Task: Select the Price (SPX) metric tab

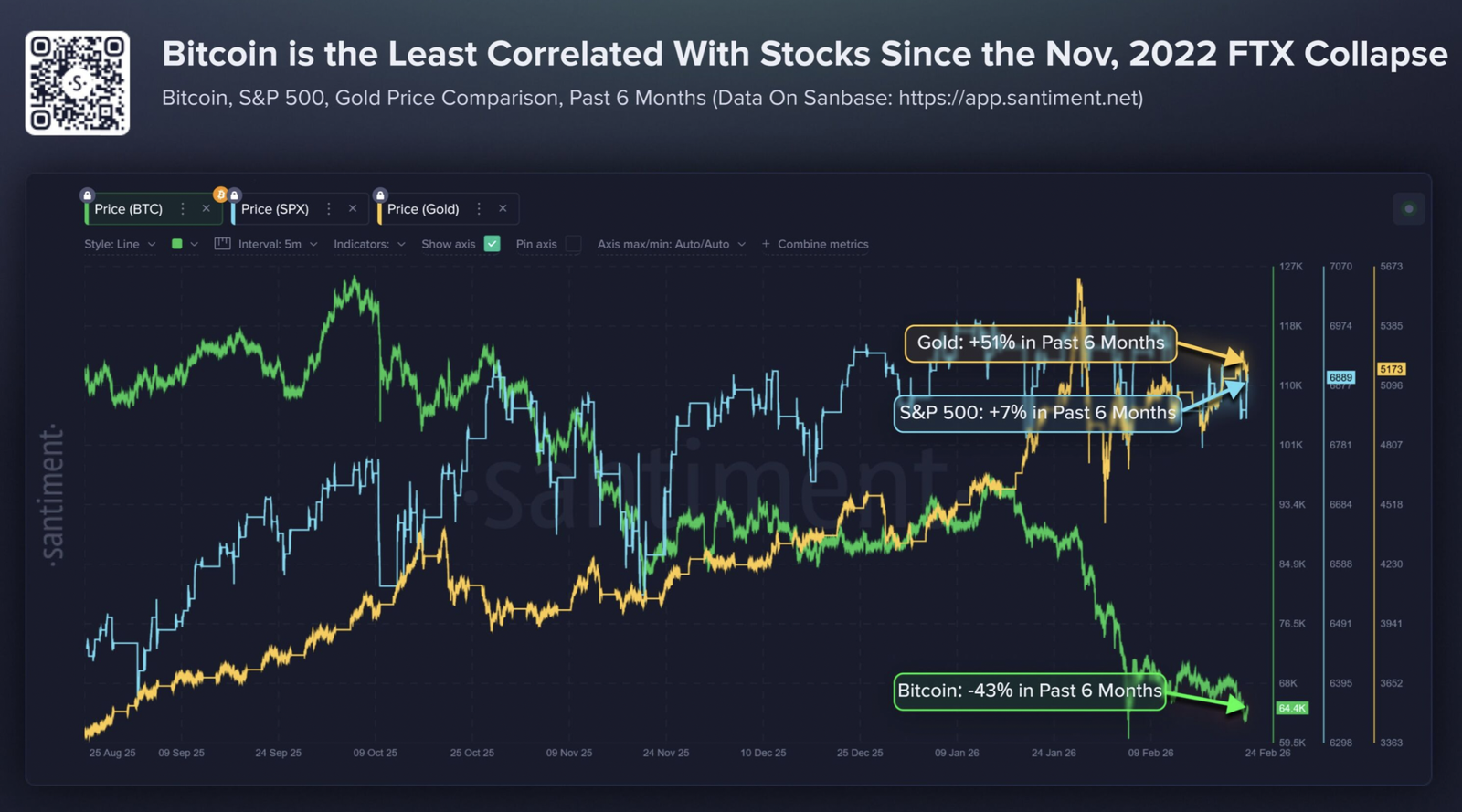Action: [275, 209]
